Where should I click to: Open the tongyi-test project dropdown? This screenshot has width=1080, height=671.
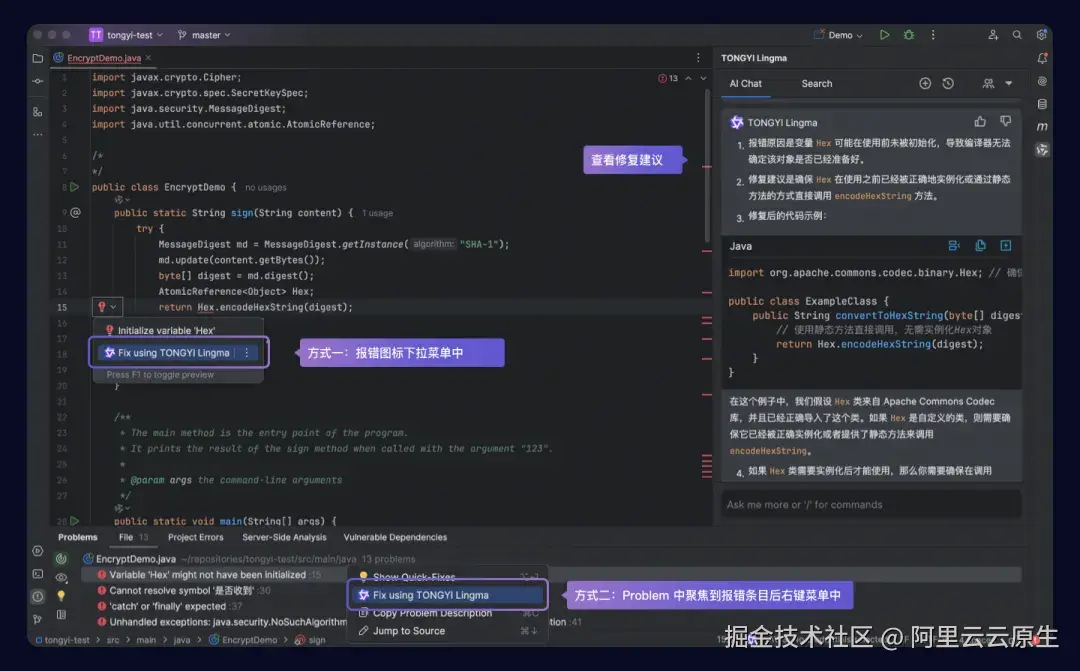click(x=126, y=35)
